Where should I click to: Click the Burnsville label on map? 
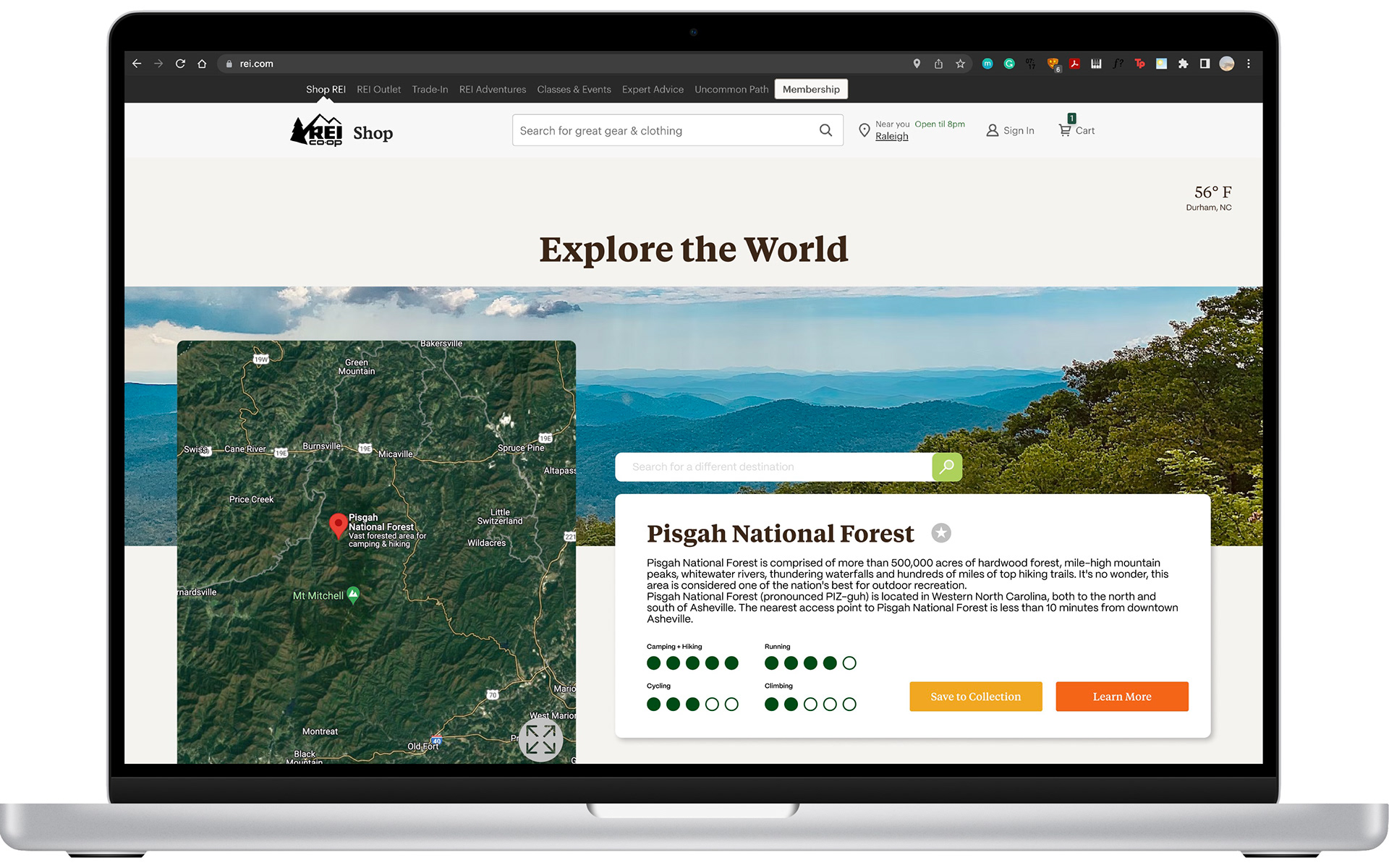point(322,446)
